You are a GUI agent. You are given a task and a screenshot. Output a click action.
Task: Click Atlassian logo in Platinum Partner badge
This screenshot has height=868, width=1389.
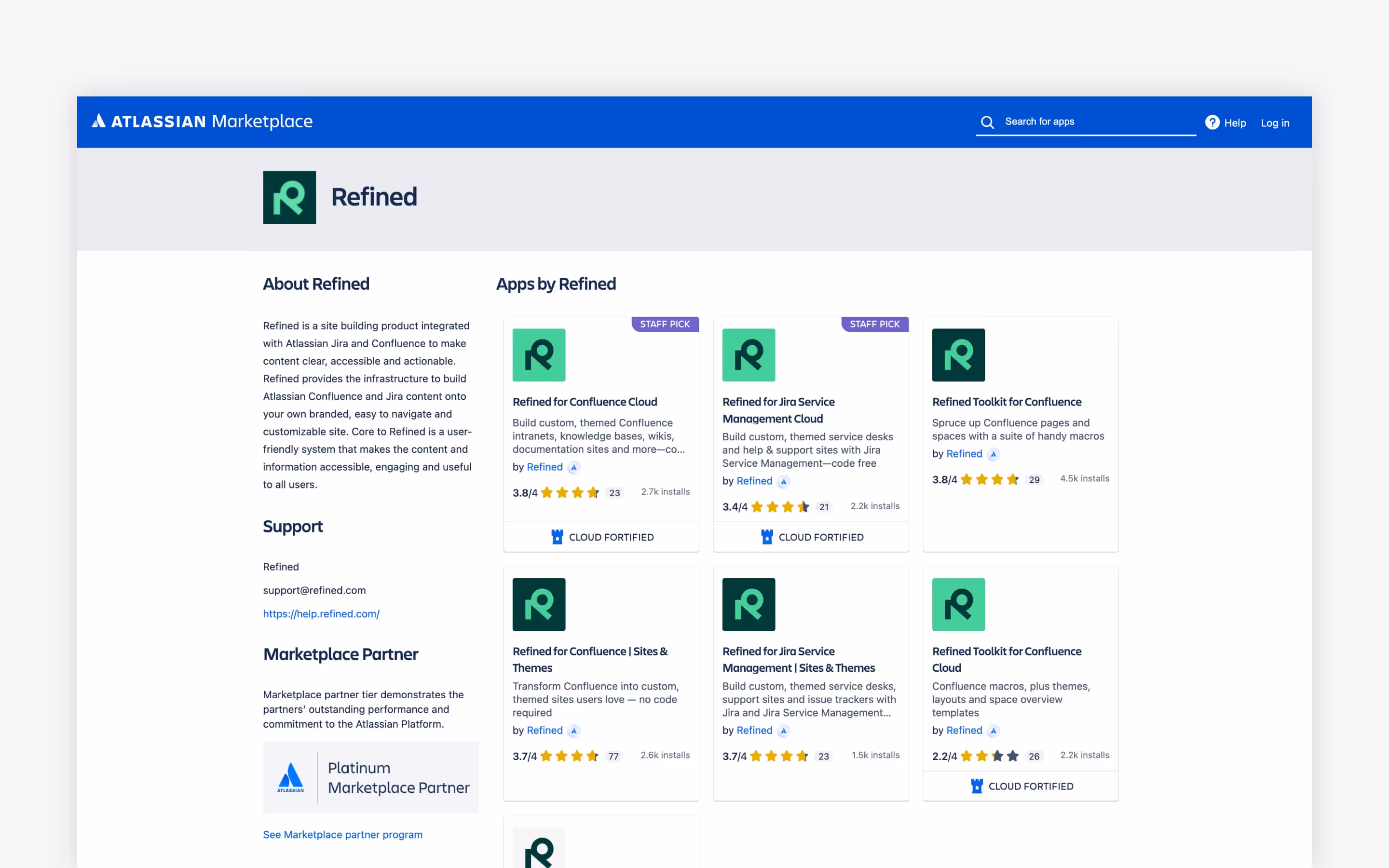[290, 777]
